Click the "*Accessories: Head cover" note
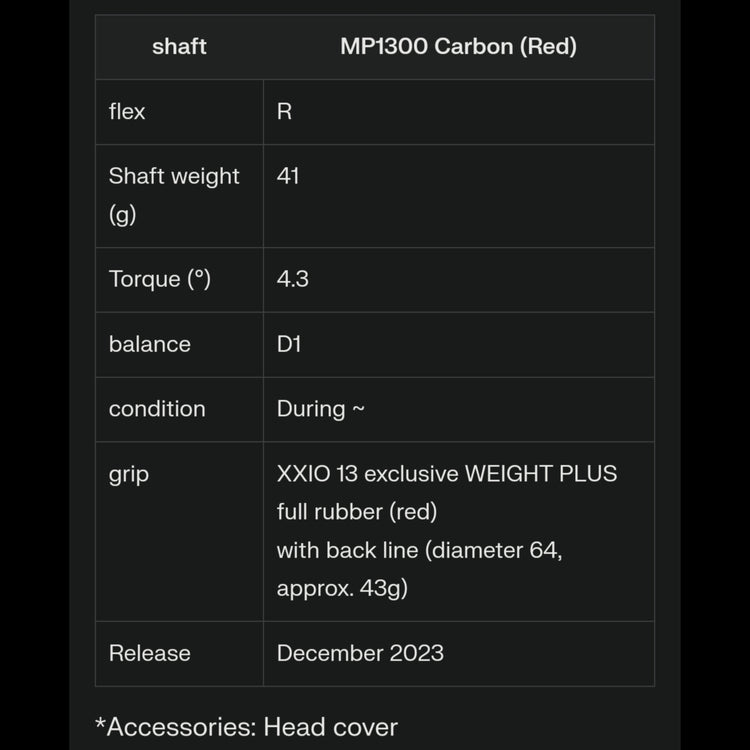Viewport: 750px width, 750px height. coord(247,727)
